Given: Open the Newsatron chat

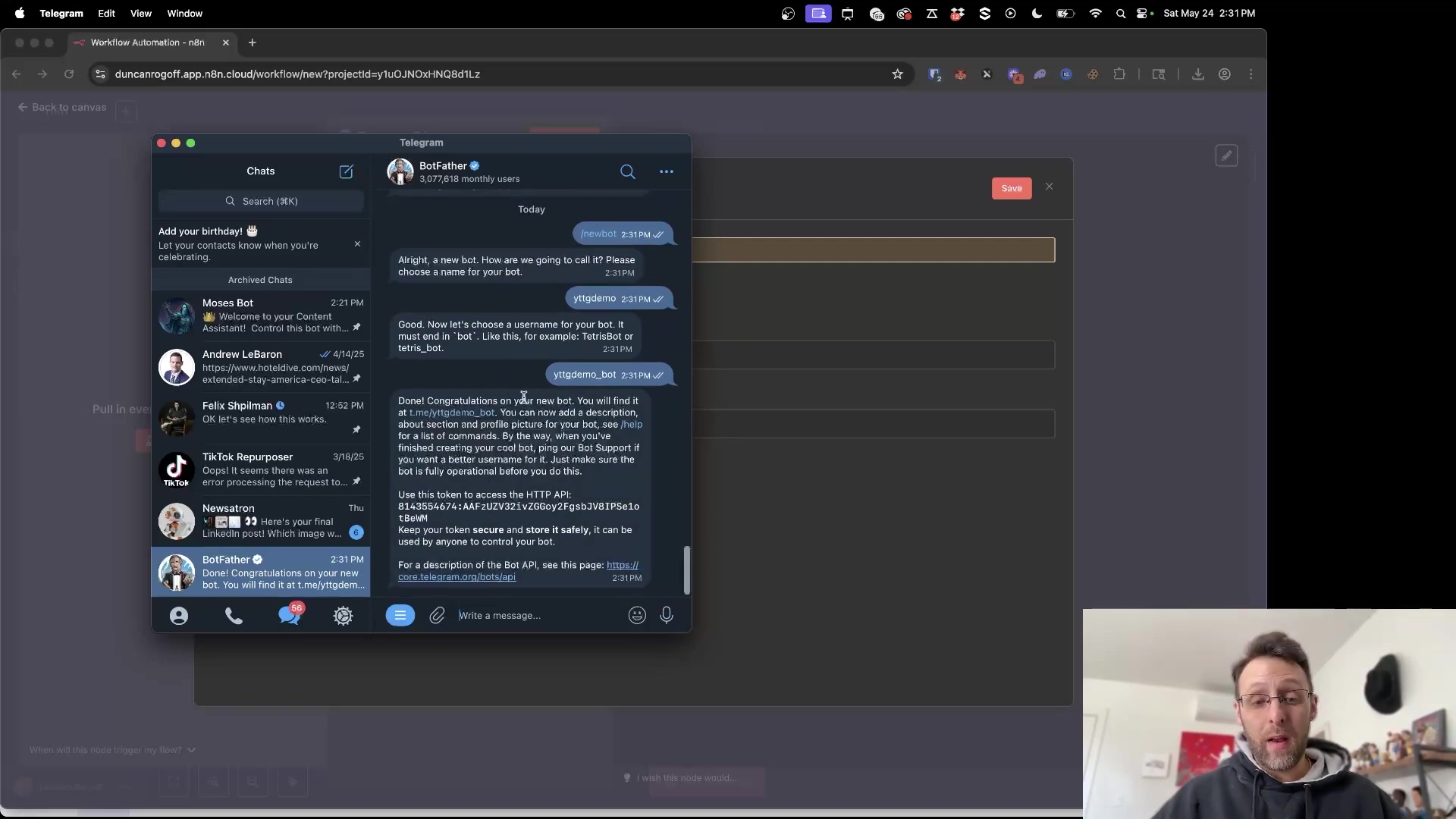Looking at the screenshot, I should tap(261, 521).
